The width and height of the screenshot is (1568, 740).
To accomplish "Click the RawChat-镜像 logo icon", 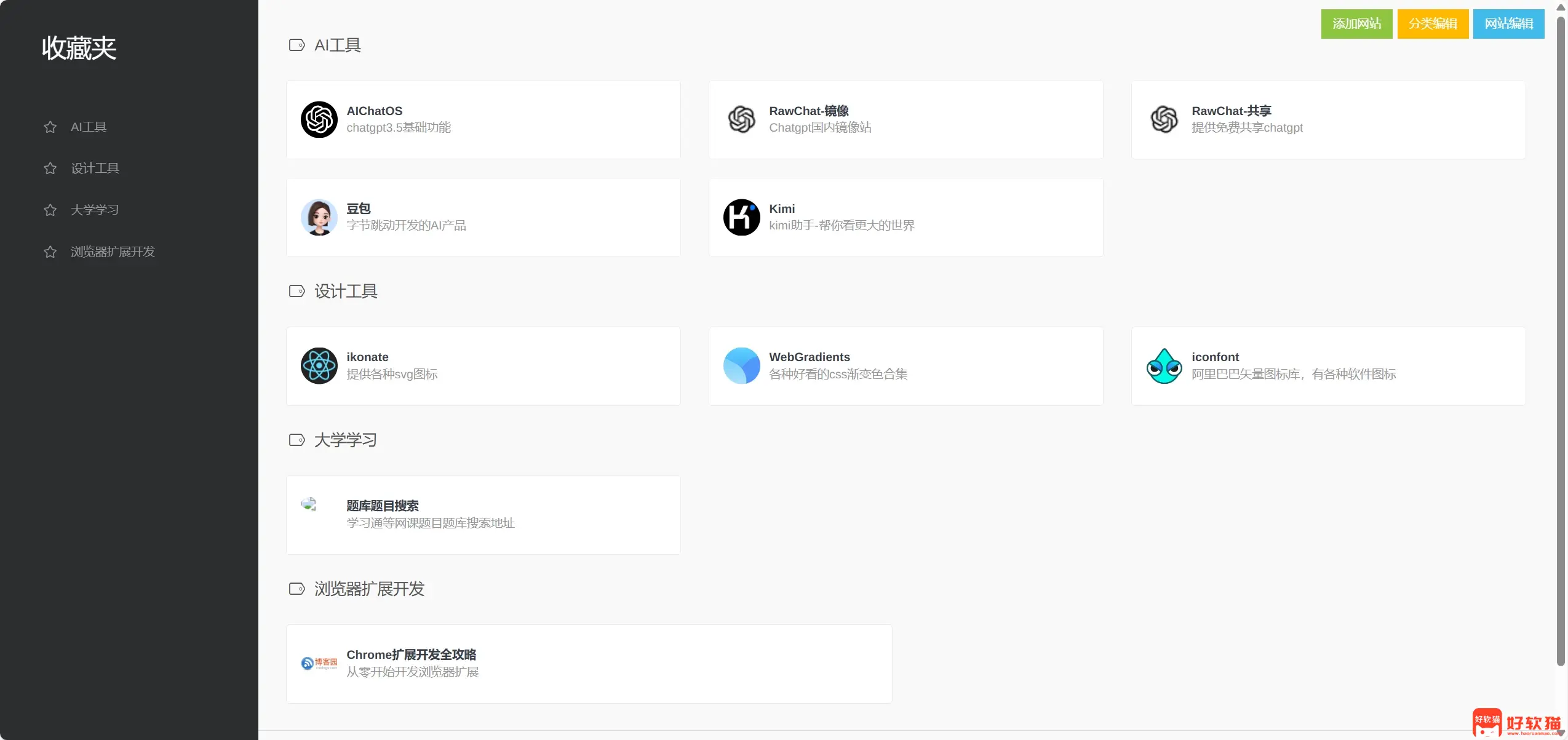I will click(741, 119).
